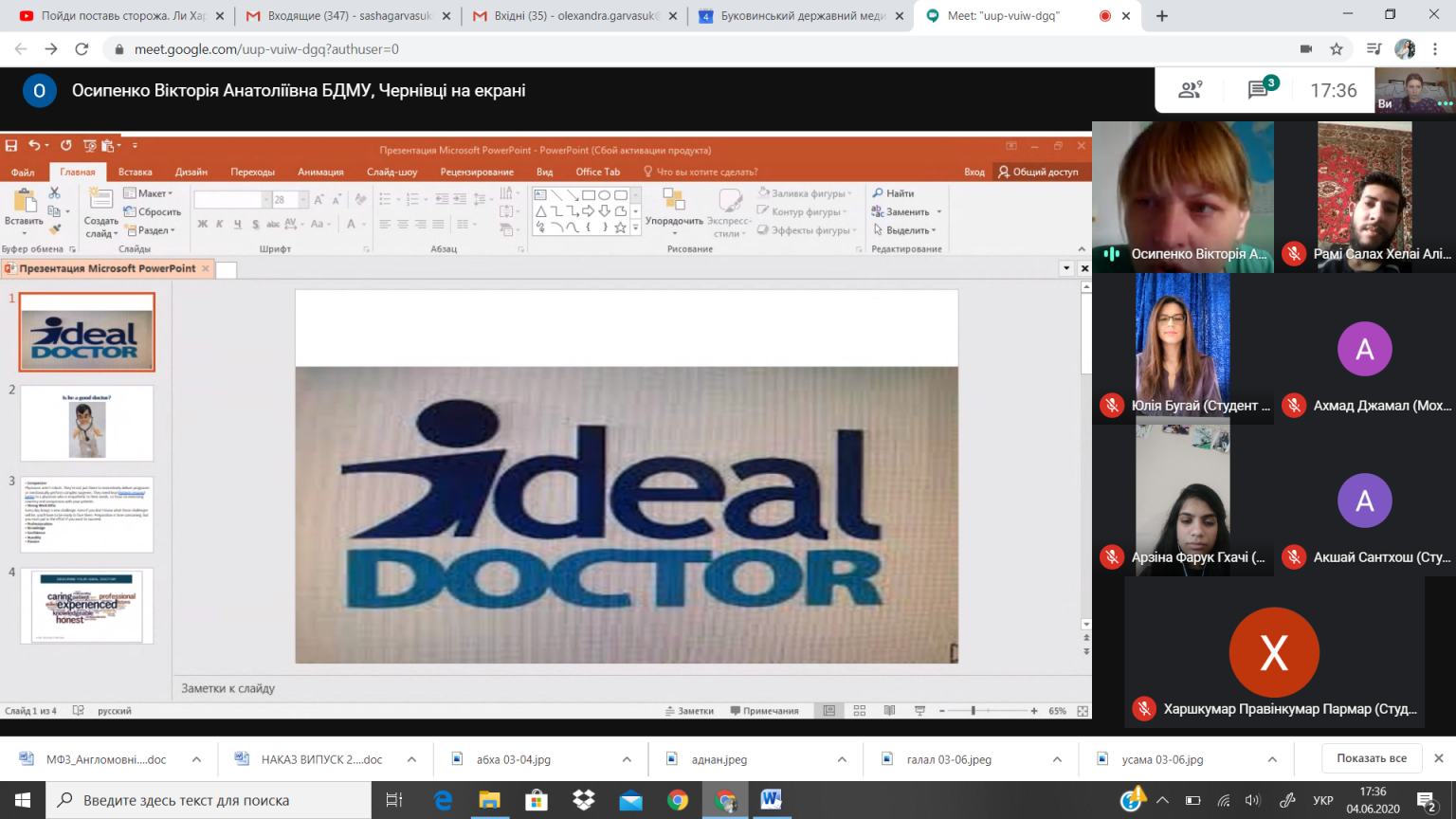Open Dropbox from the taskbar
This screenshot has width=1456, height=819.
[x=584, y=800]
